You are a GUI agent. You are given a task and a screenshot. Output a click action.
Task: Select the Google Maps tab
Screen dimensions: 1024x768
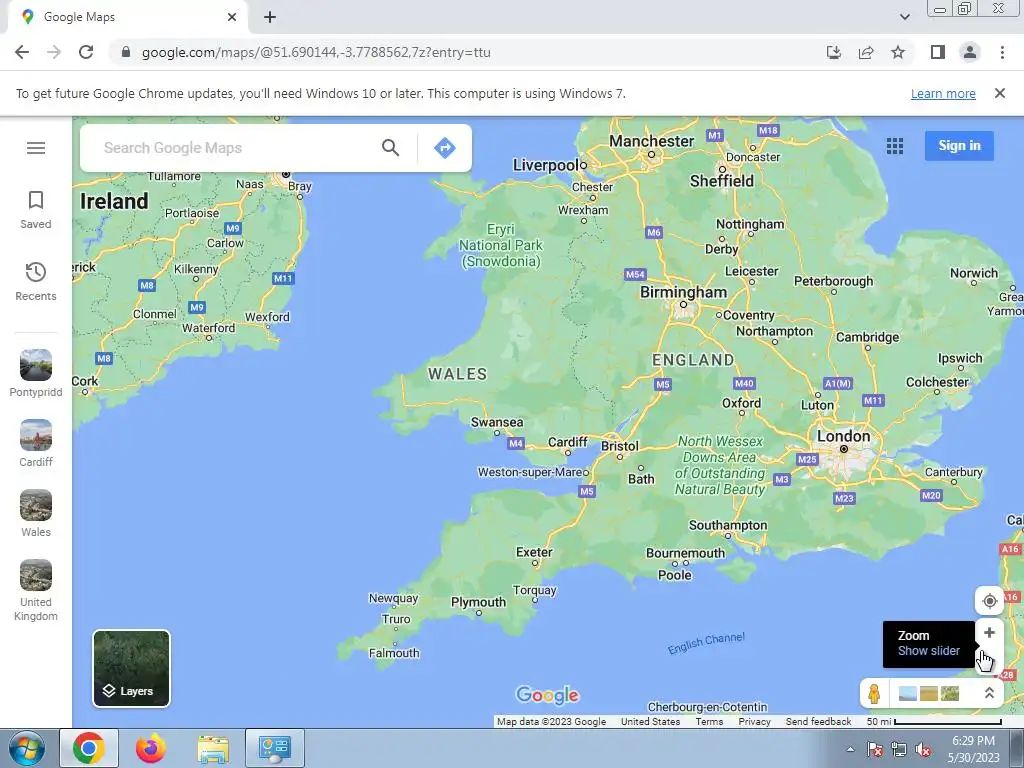(128, 17)
